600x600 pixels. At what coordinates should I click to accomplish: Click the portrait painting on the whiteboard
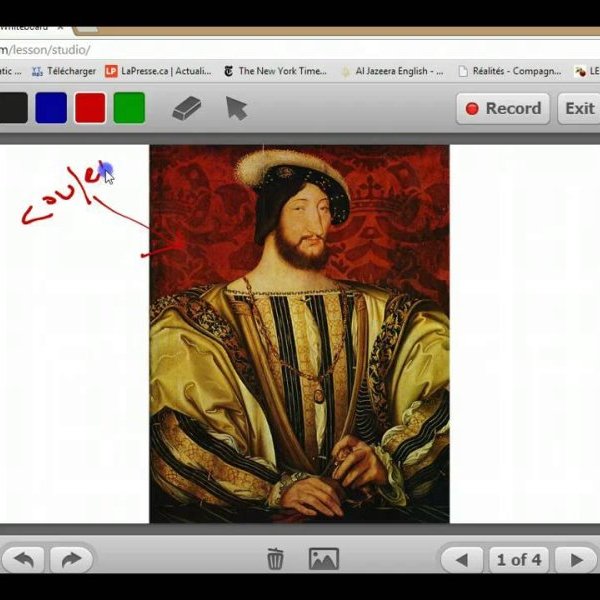(x=299, y=334)
